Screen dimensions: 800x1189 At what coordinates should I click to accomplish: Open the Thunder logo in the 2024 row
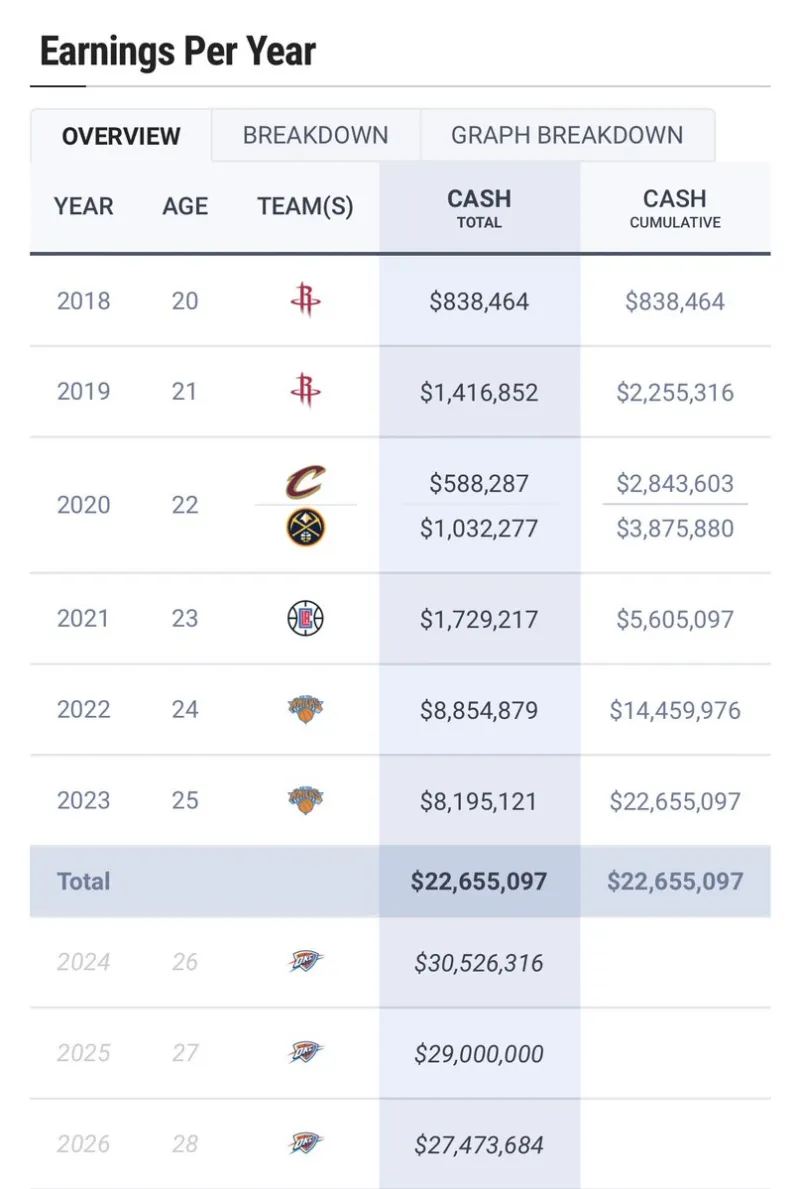pyautogui.click(x=306, y=962)
